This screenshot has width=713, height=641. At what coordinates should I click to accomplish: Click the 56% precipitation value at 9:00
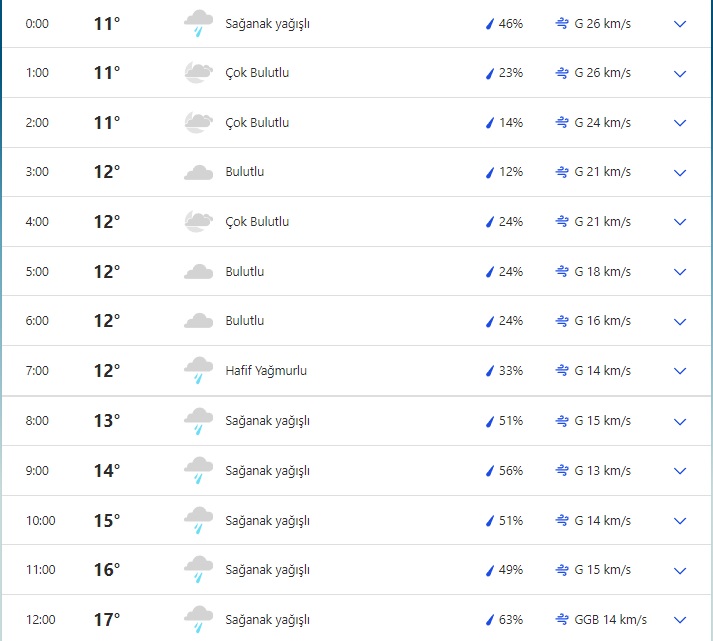[x=511, y=470]
